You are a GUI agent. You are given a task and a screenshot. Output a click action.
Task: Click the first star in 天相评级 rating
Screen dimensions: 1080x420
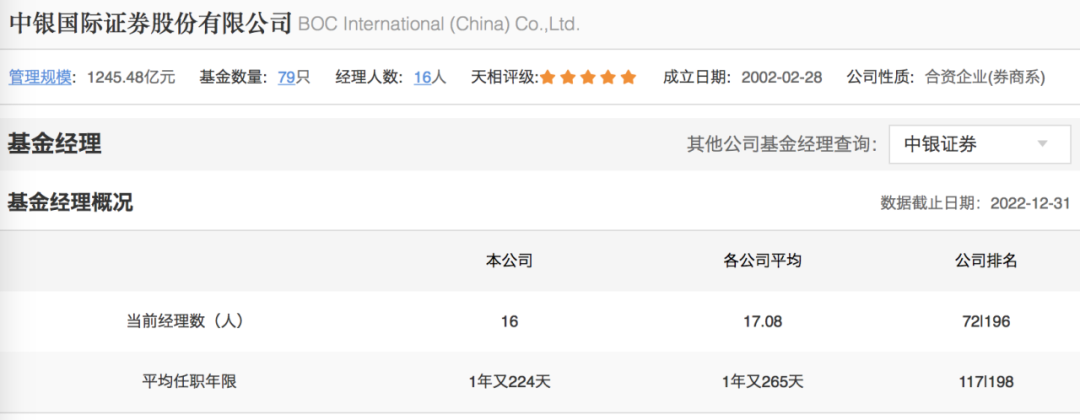click(x=548, y=78)
